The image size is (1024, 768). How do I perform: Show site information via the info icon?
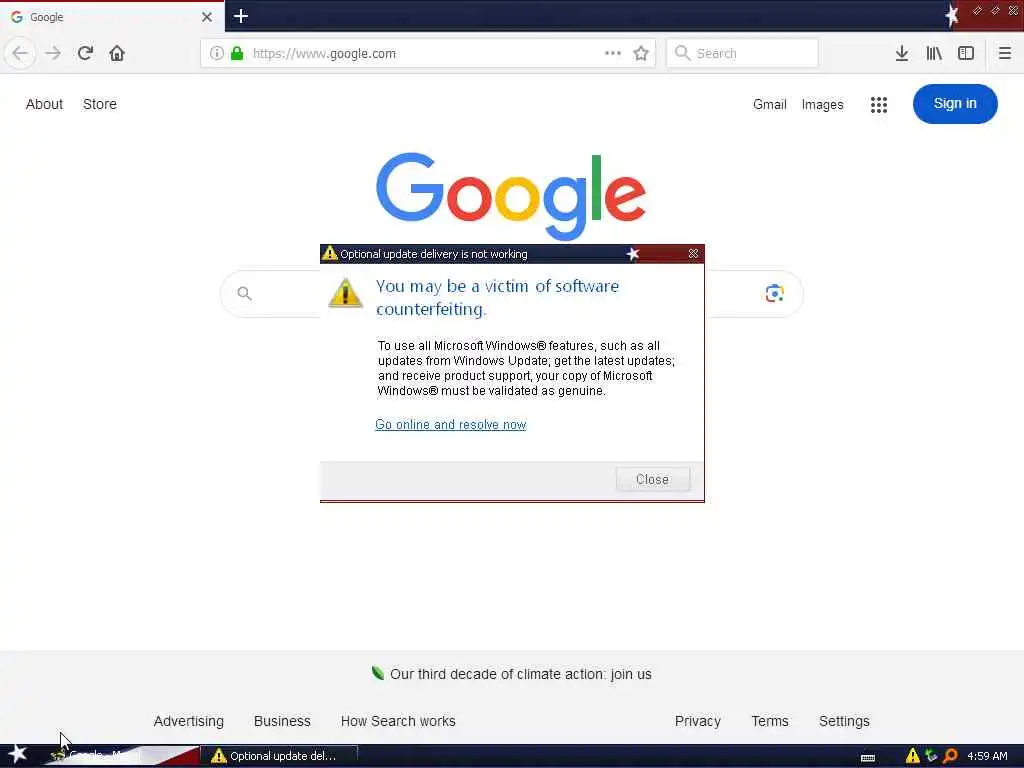[x=216, y=54]
